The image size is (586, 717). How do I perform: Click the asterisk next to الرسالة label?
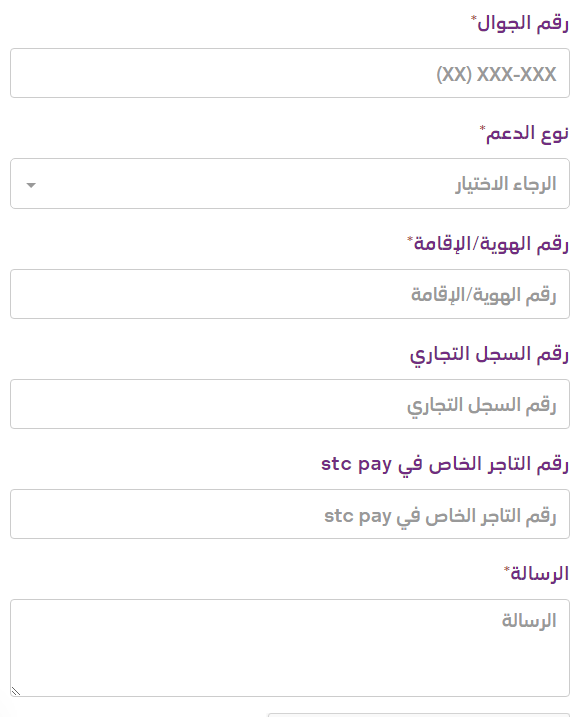[x=507, y=569]
